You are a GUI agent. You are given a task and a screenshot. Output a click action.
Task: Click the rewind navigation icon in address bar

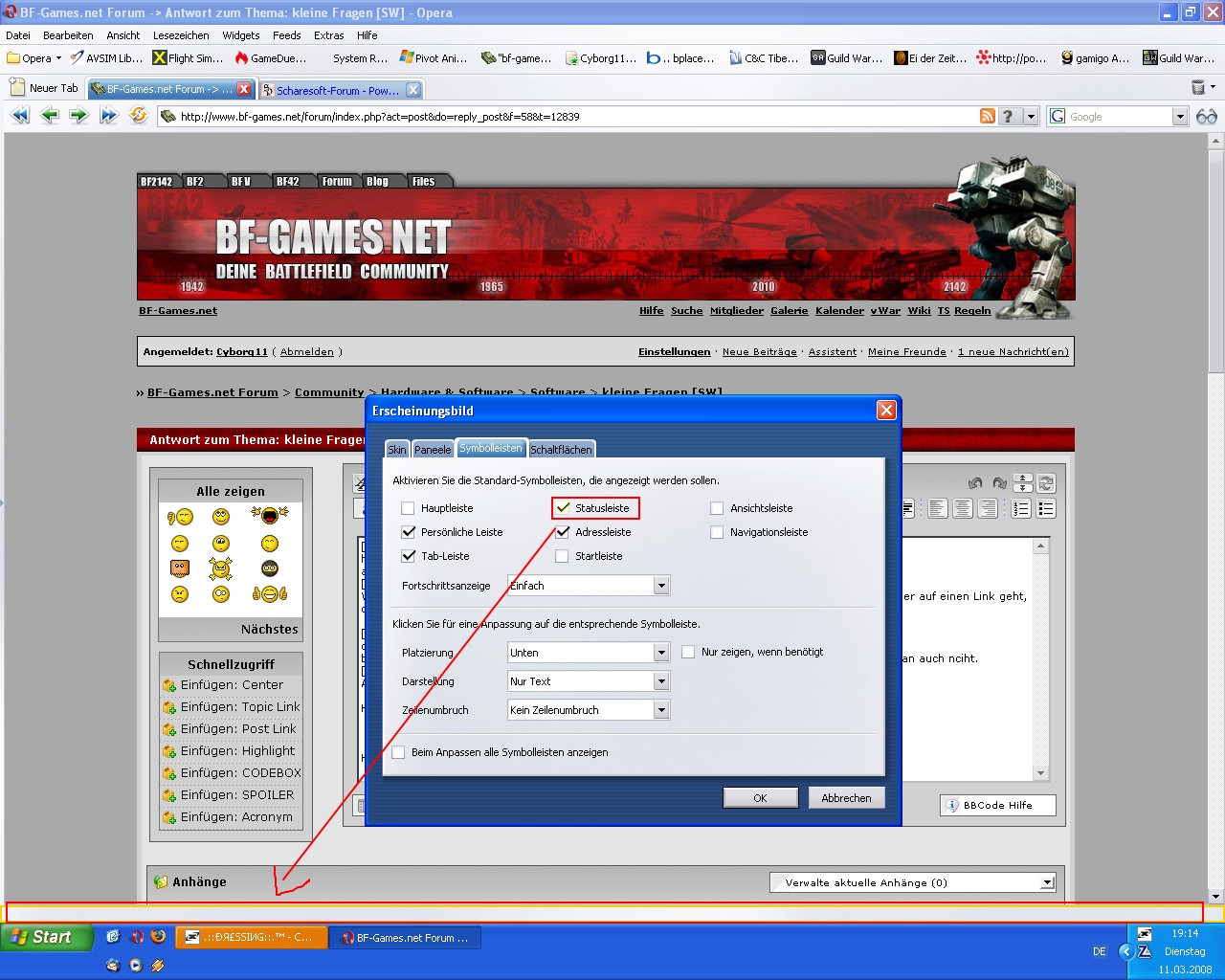20,116
